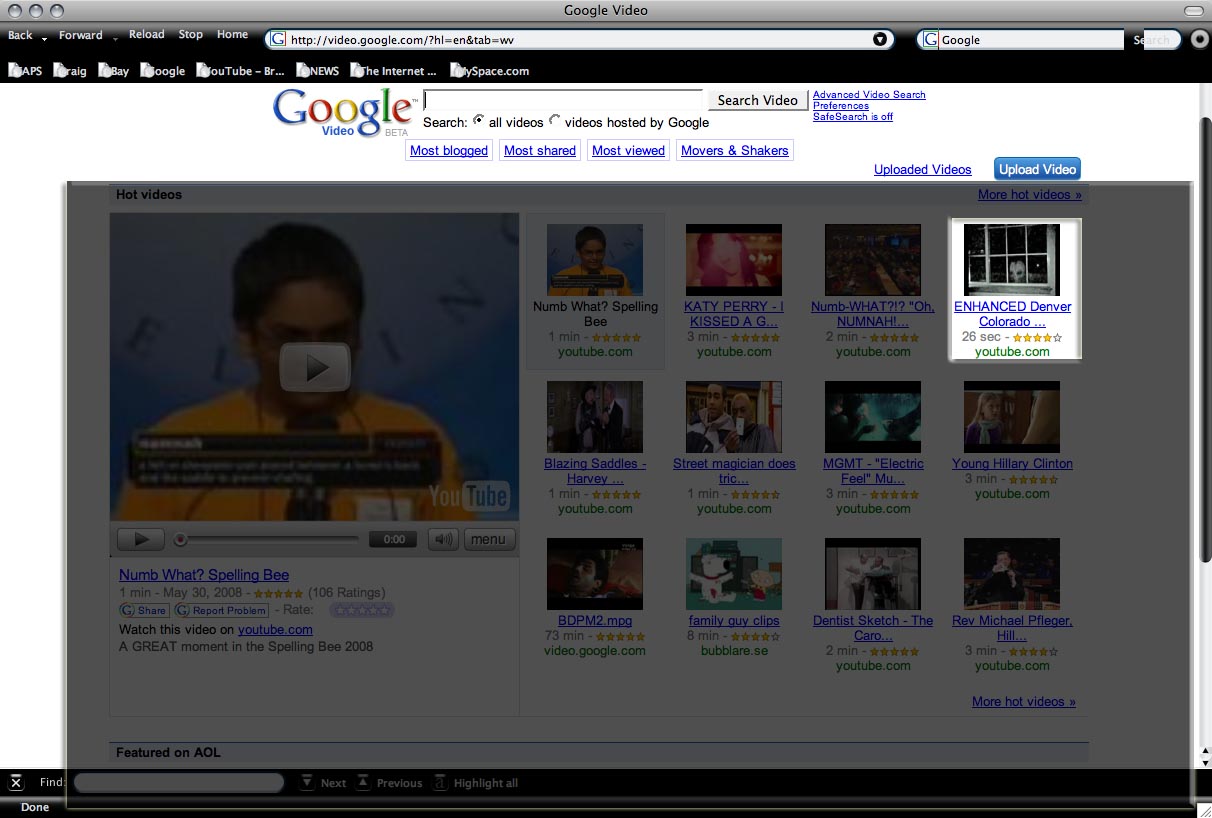Click the page's vertical scrollbar

[1203, 340]
